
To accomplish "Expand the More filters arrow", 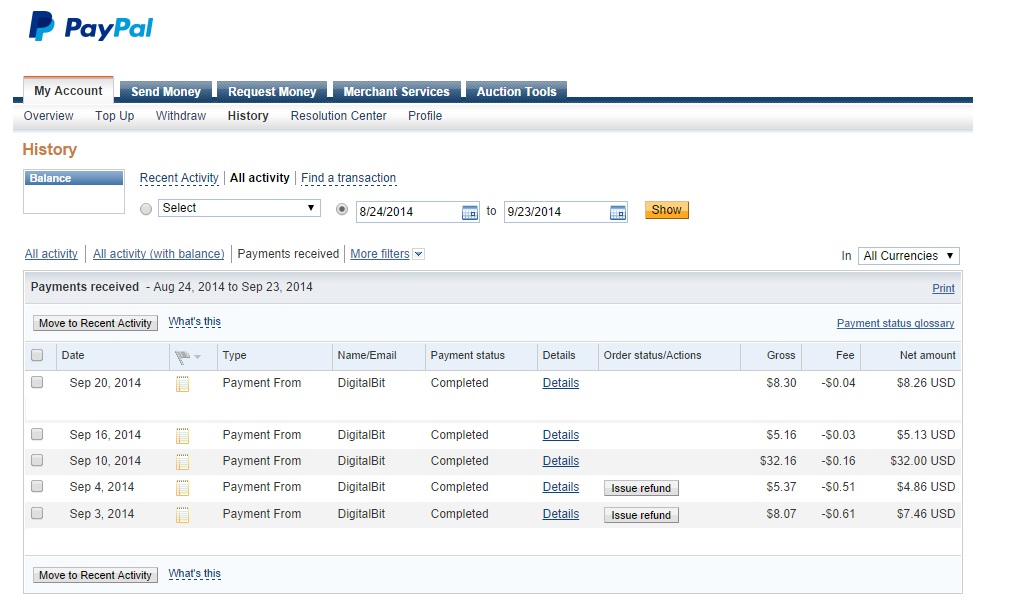I will point(419,254).
